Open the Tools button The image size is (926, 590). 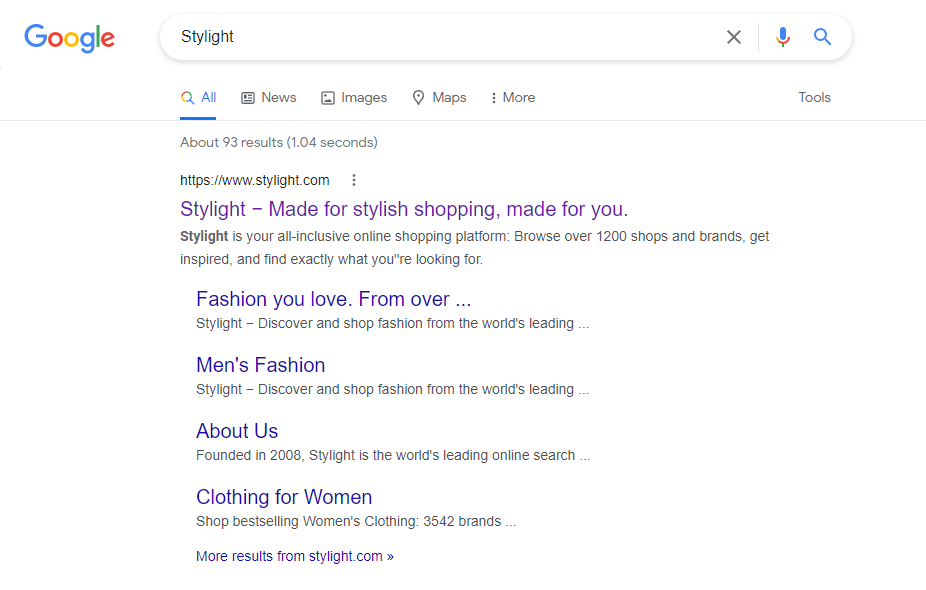coord(814,97)
